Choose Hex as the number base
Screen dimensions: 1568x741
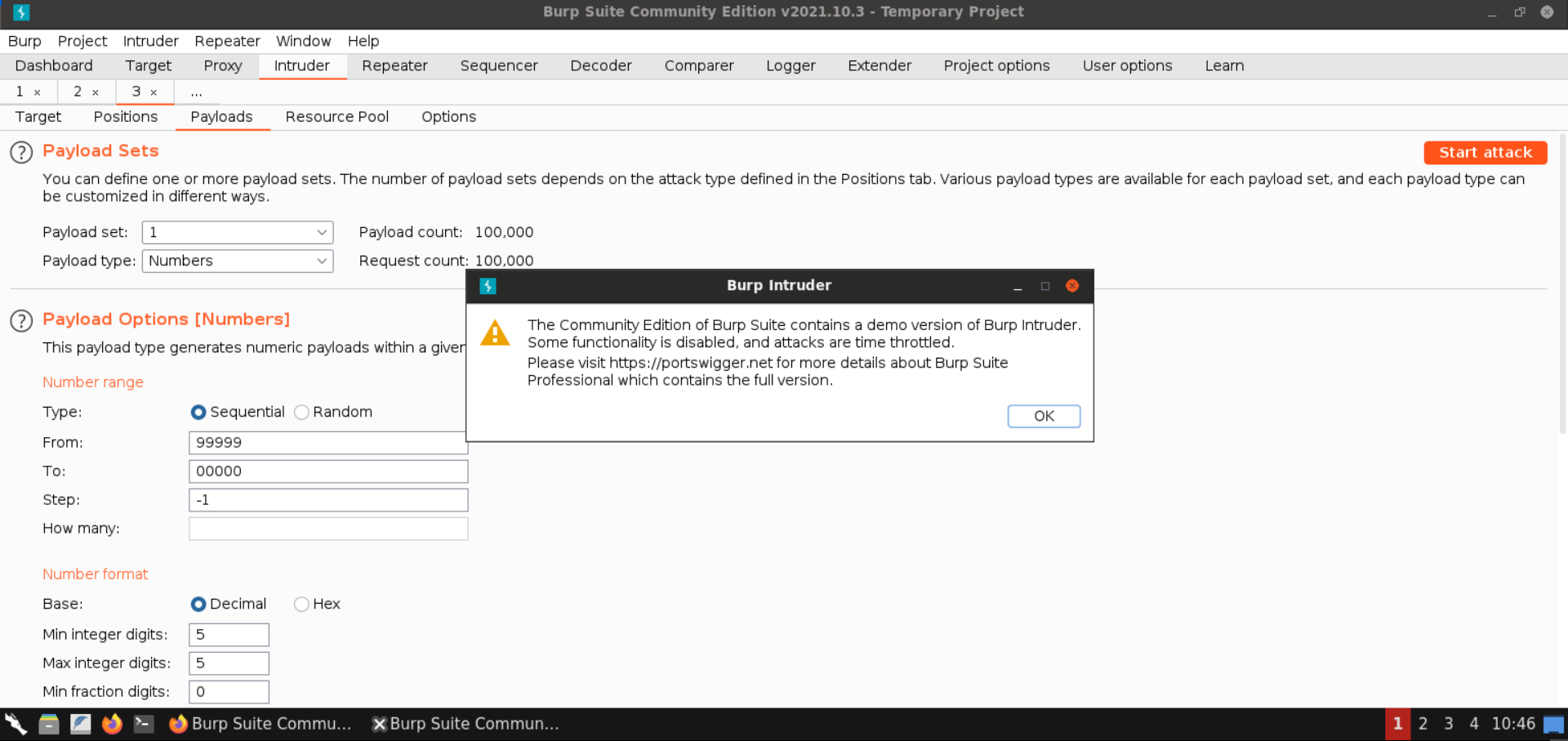302,605
